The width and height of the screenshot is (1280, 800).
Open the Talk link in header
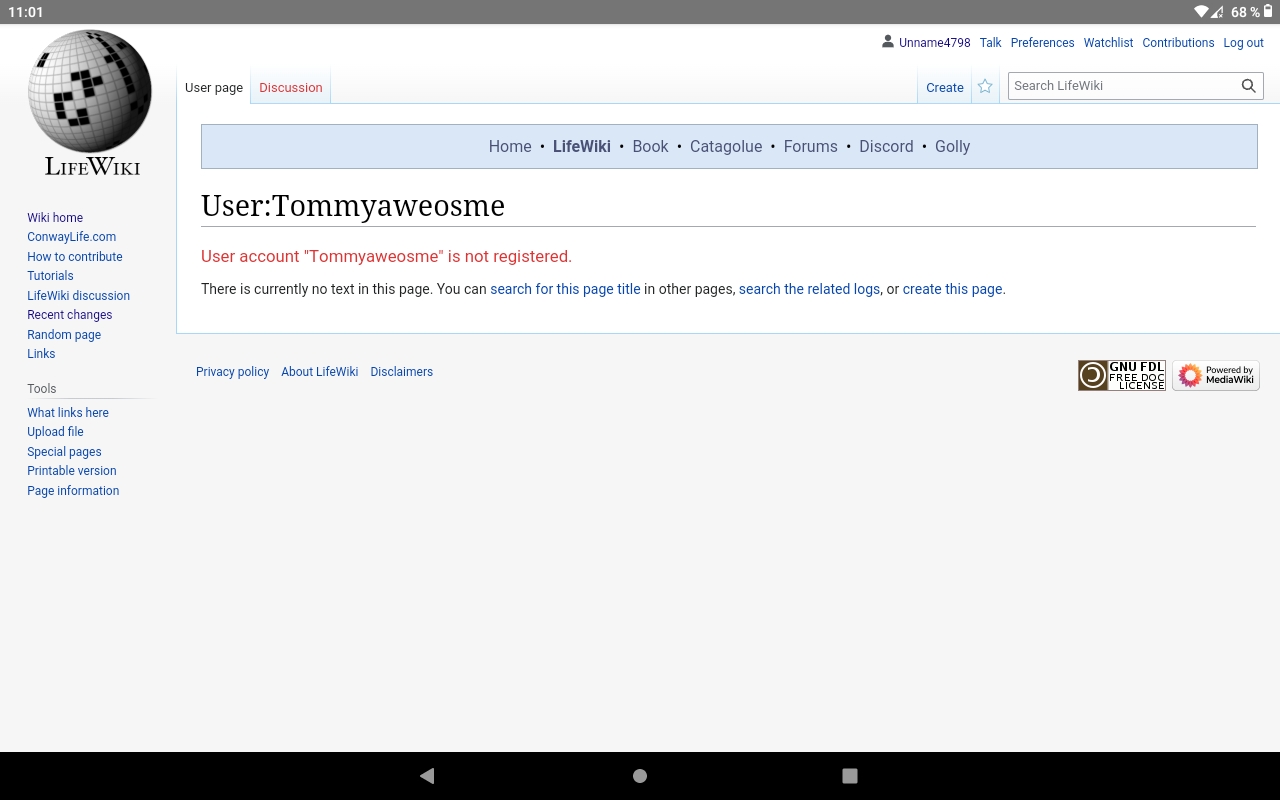991,43
